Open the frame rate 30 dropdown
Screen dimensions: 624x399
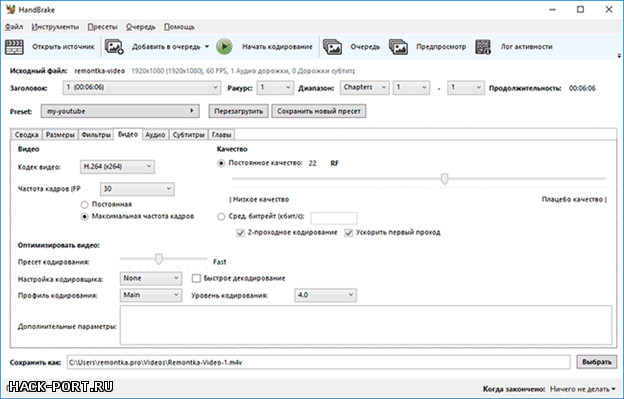click(137, 189)
